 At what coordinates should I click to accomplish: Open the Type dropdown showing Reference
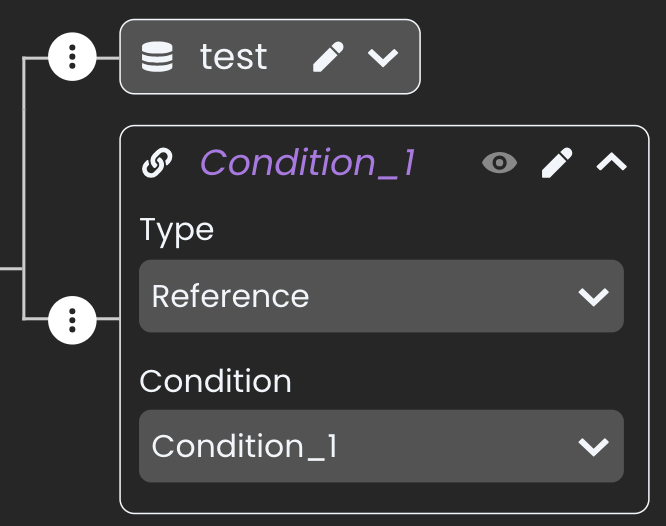[381, 296]
